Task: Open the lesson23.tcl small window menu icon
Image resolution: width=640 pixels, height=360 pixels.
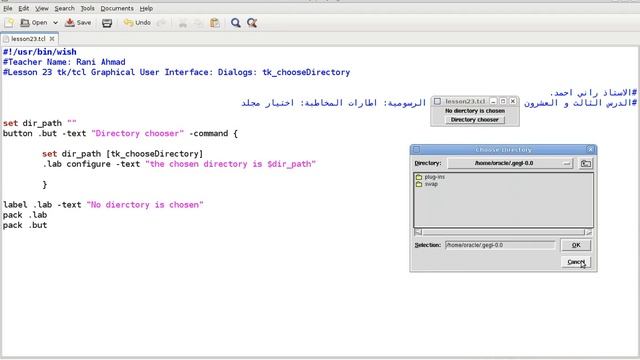Action: coord(437,101)
